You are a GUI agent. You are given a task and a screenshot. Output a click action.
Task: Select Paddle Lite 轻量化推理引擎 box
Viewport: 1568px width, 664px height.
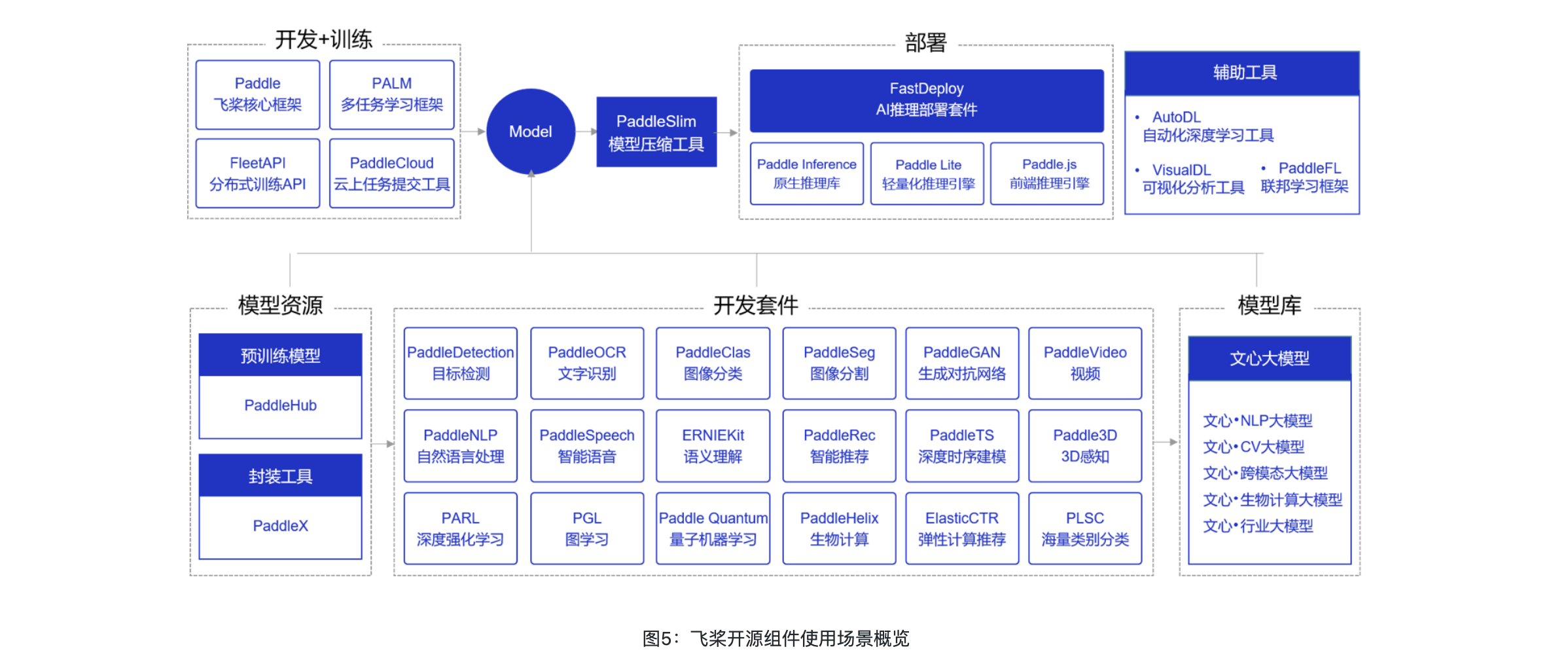pyautogui.click(x=928, y=174)
